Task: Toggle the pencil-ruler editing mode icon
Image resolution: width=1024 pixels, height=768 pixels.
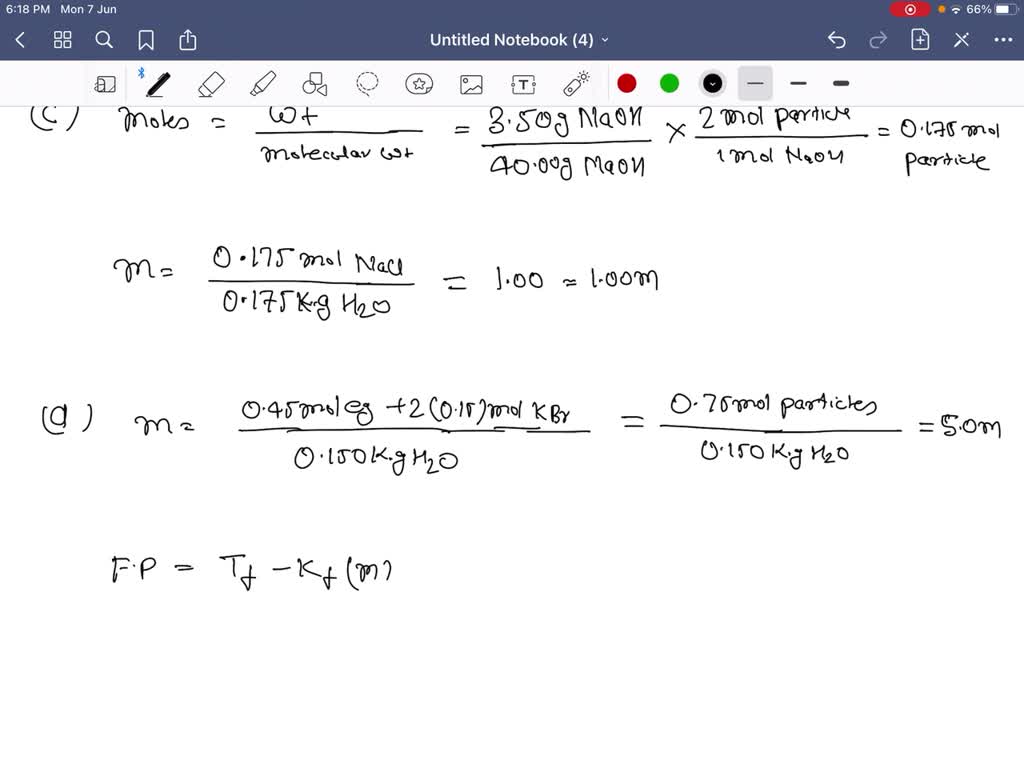Action: point(961,40)
